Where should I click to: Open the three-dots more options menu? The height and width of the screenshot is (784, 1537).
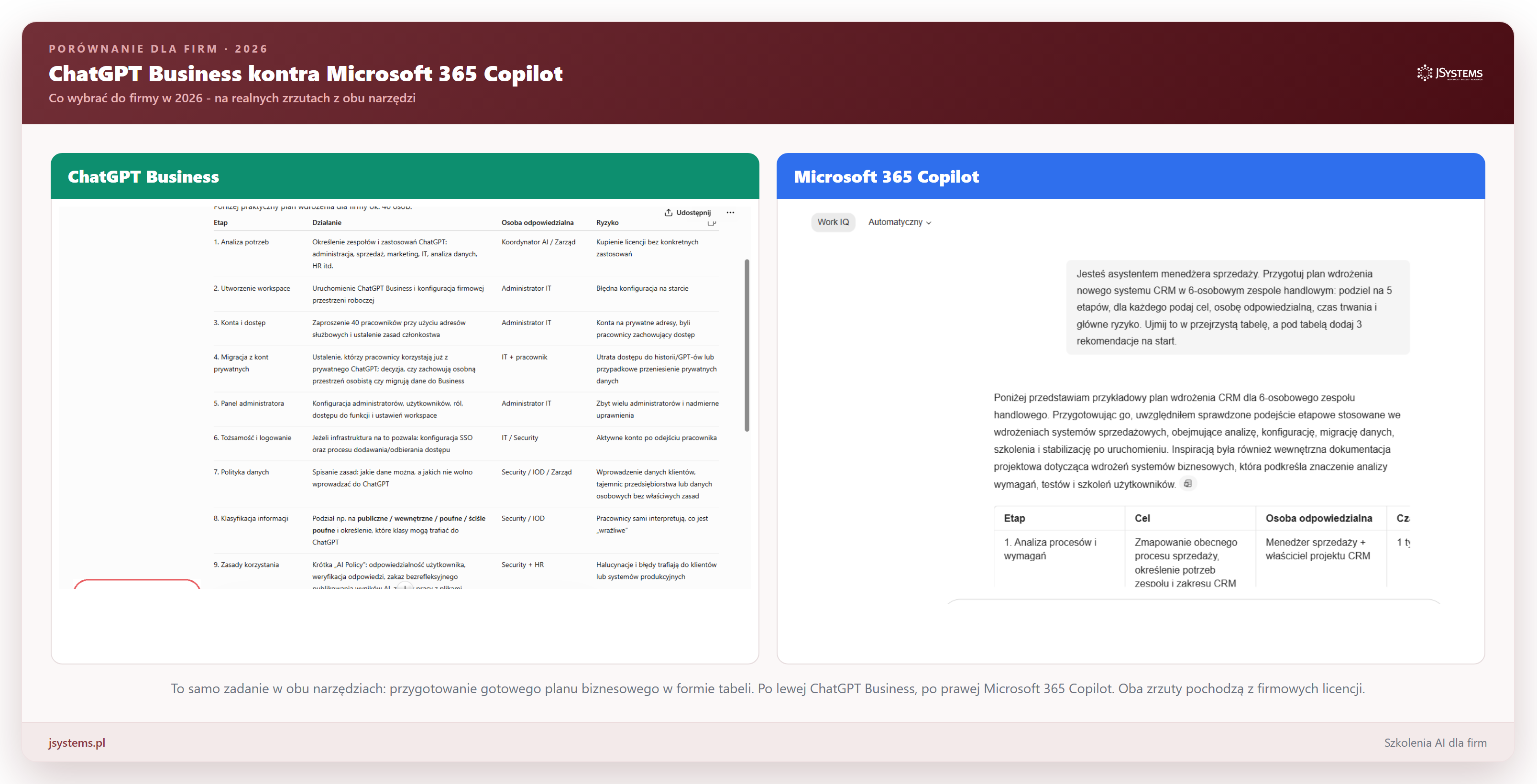tap(730, 212)
